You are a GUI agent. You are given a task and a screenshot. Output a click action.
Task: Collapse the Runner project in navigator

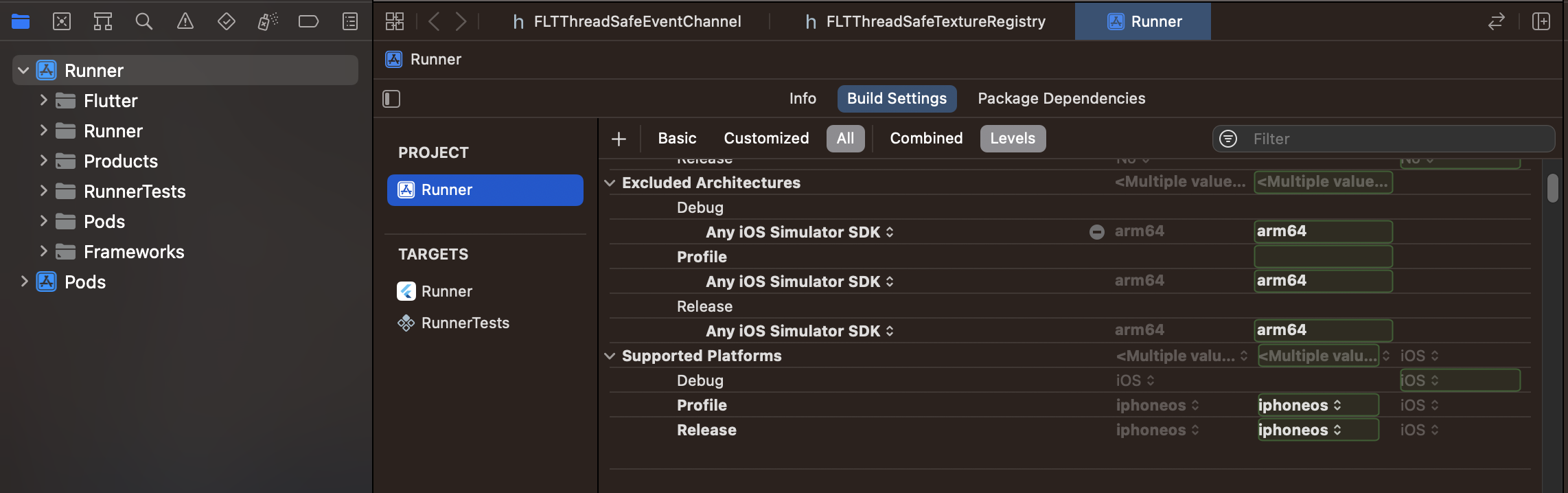coord(23,71)
